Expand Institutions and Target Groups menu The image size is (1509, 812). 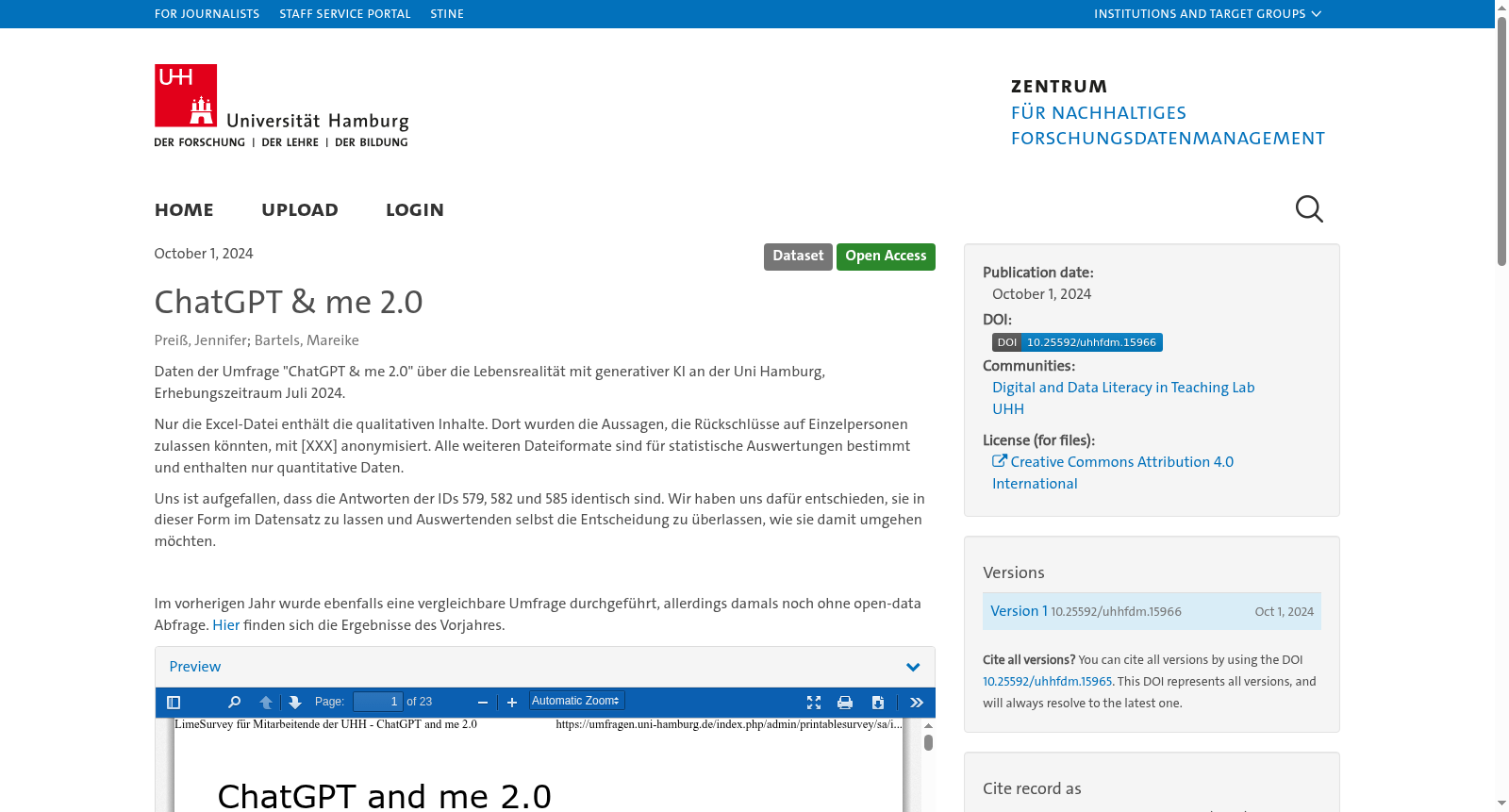click(1207, 14)
